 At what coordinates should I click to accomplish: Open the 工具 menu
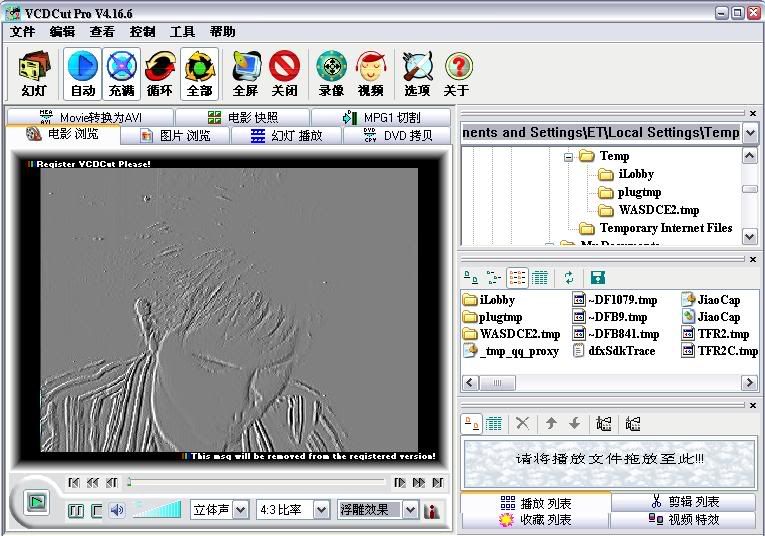[182, 32]
